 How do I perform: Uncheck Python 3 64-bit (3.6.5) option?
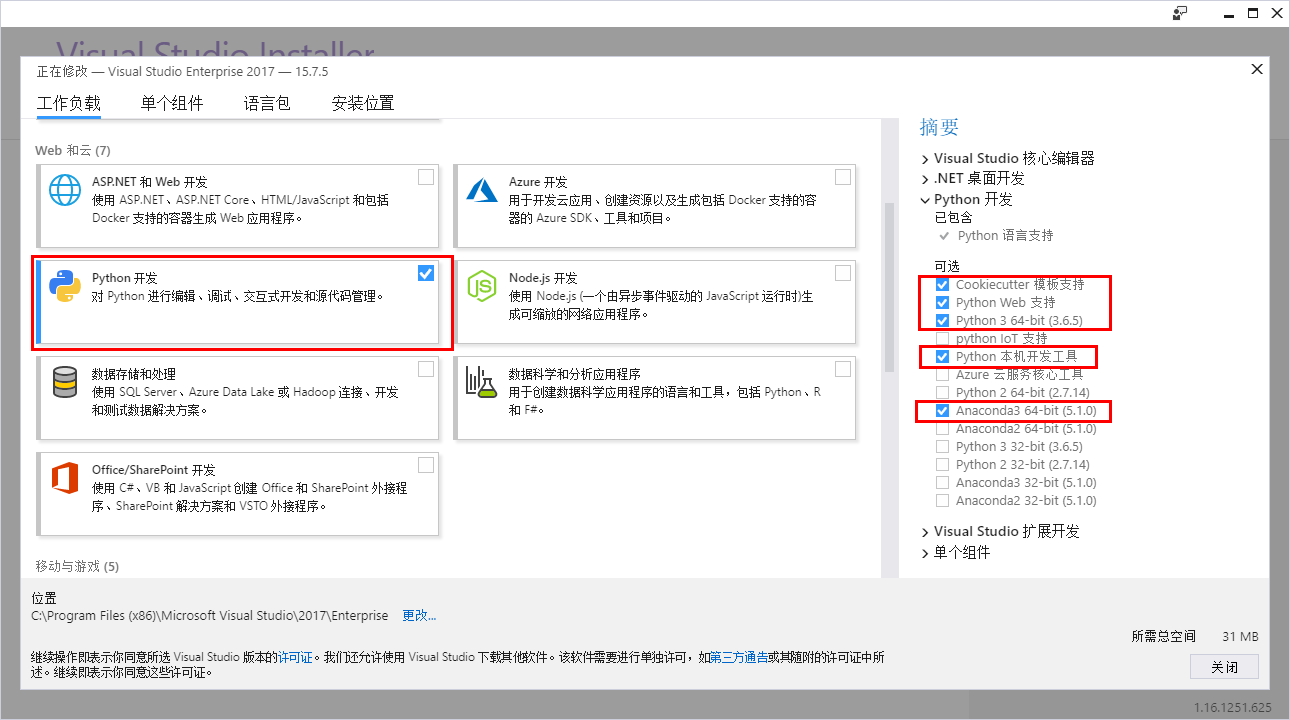click(x=942, y=321)
